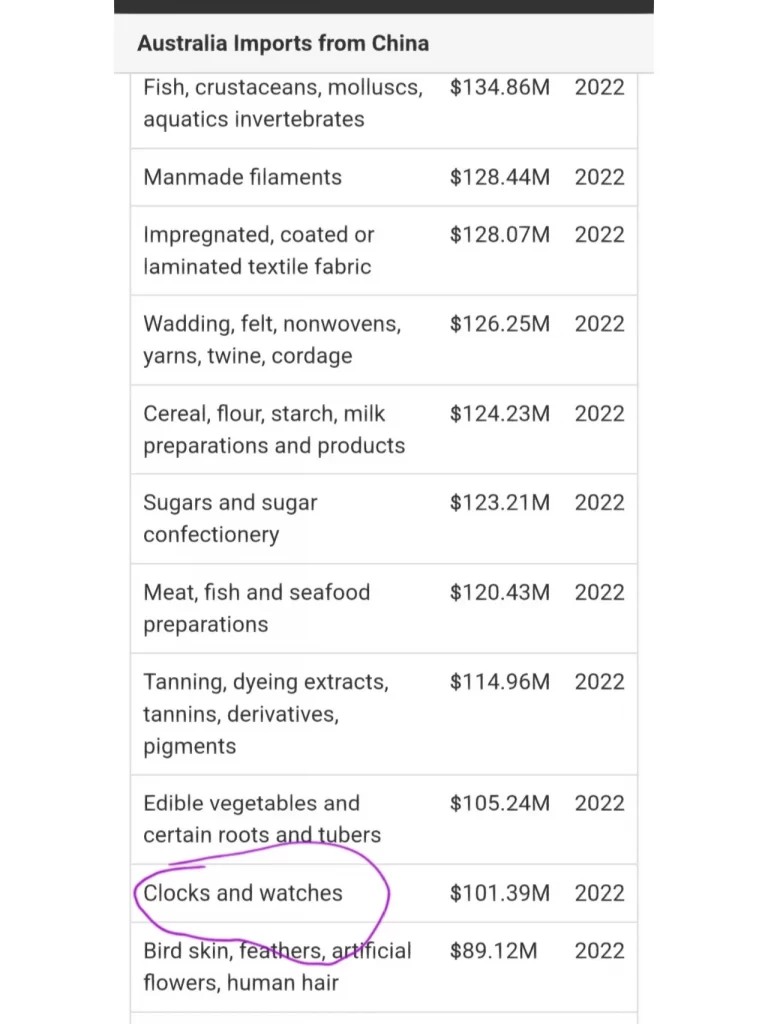
Task: Click the 2022 year beside $105.24M
Action: pyautogui.click(x=600, y=803)
